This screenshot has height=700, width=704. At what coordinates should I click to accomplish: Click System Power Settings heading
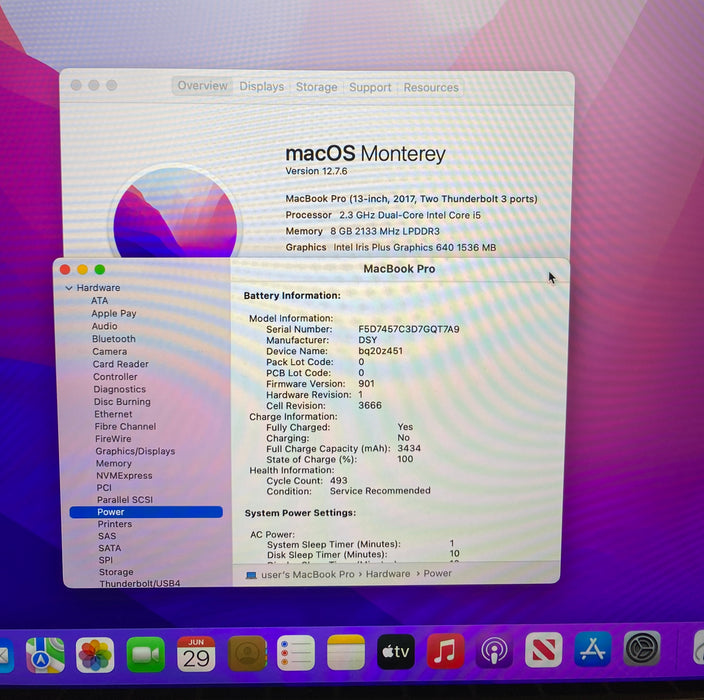pyautogui.click(x=300, y=513)
